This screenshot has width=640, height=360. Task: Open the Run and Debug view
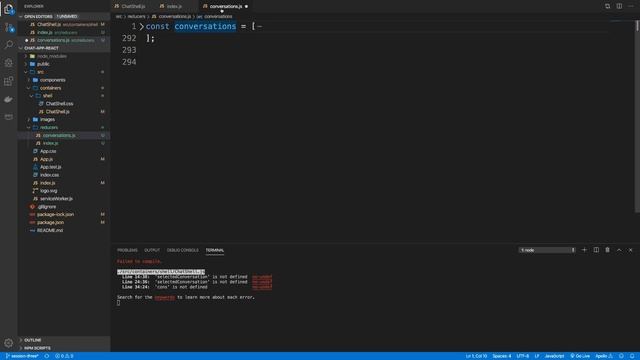coord(9,62)
